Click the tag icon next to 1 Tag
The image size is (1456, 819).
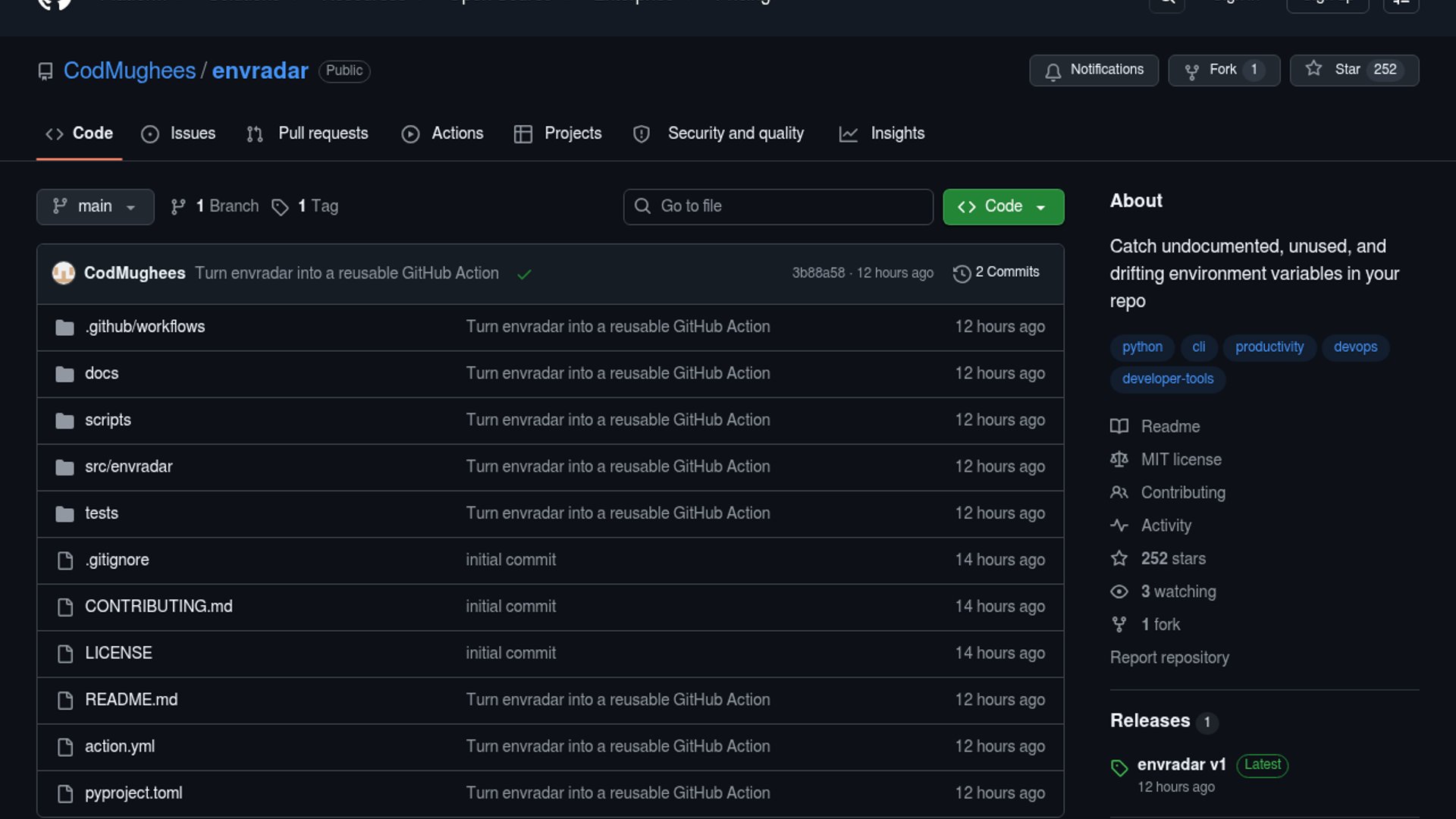point(280,207)
